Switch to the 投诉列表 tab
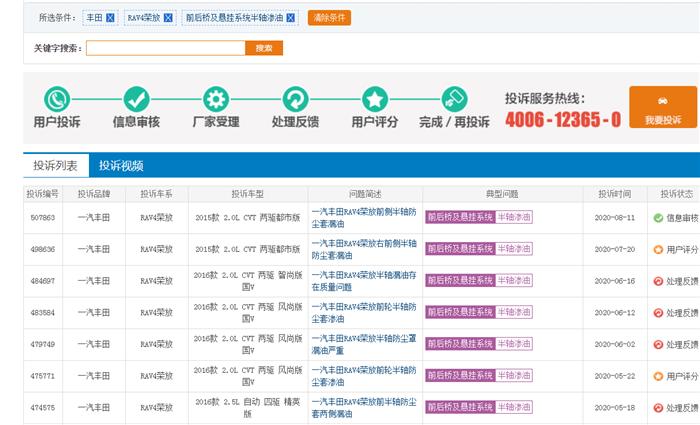The width and height of the screenshot is (700, 425). pos(55,166)
